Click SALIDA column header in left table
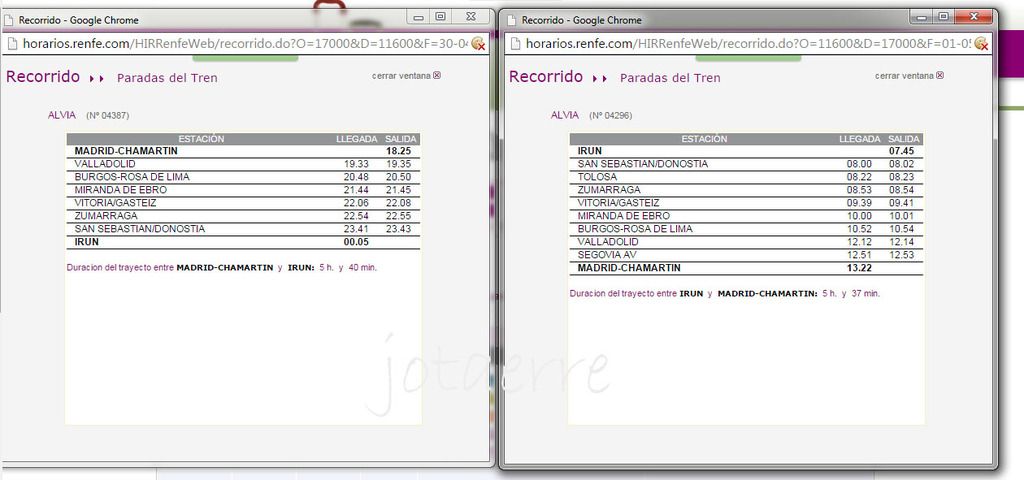 (x=400, y=139)
